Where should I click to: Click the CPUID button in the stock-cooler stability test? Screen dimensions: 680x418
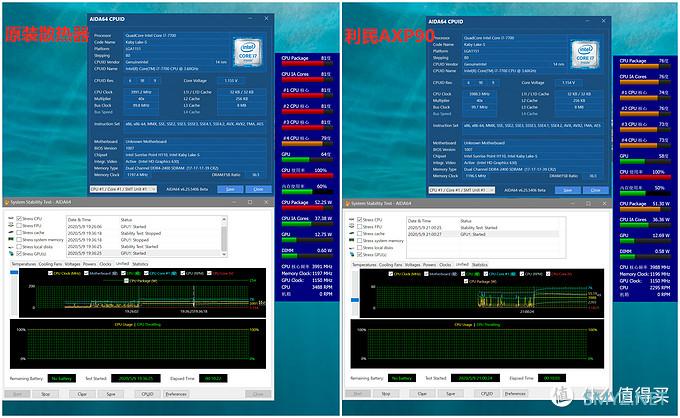point(147,394)
